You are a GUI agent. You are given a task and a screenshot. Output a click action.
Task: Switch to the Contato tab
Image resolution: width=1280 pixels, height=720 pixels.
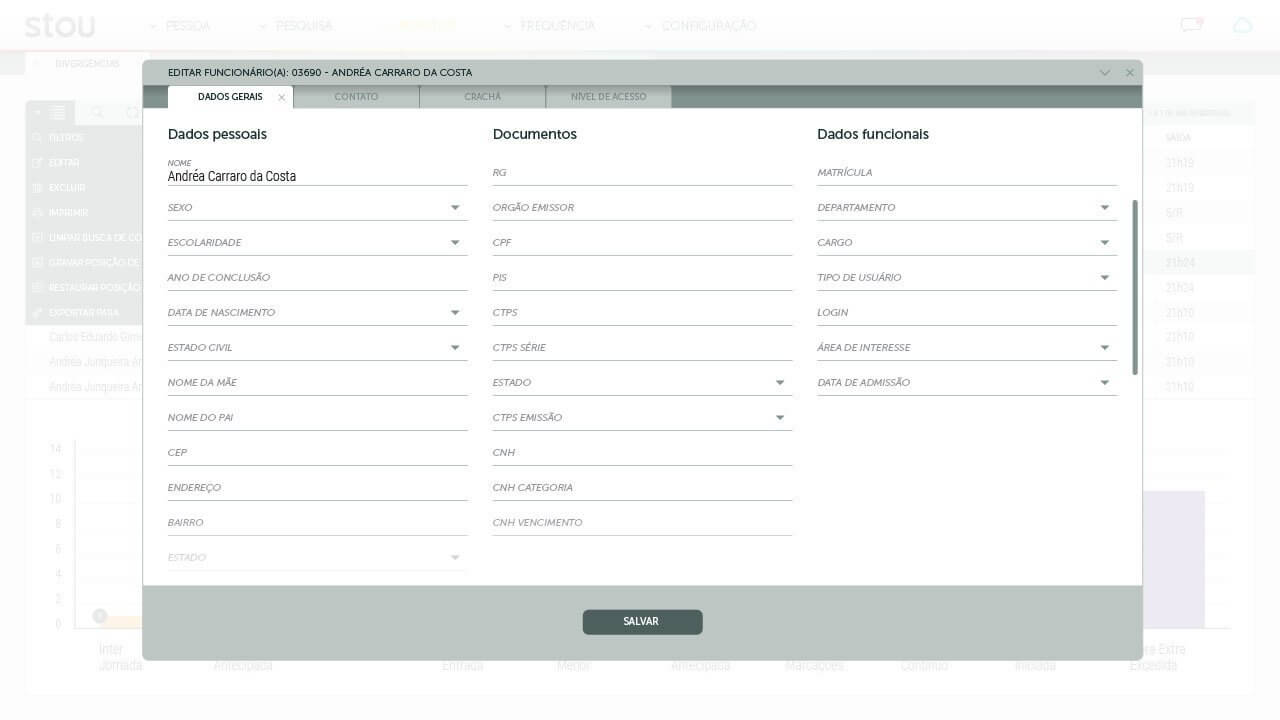click(x=356, y=97)
